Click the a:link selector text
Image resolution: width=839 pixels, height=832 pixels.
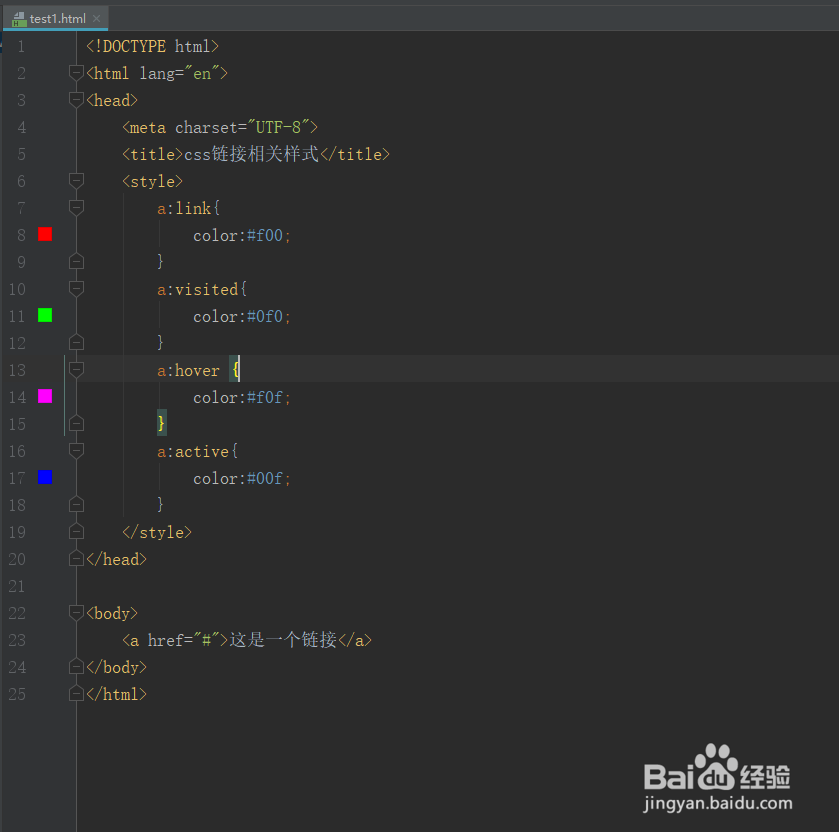(184, 208)
